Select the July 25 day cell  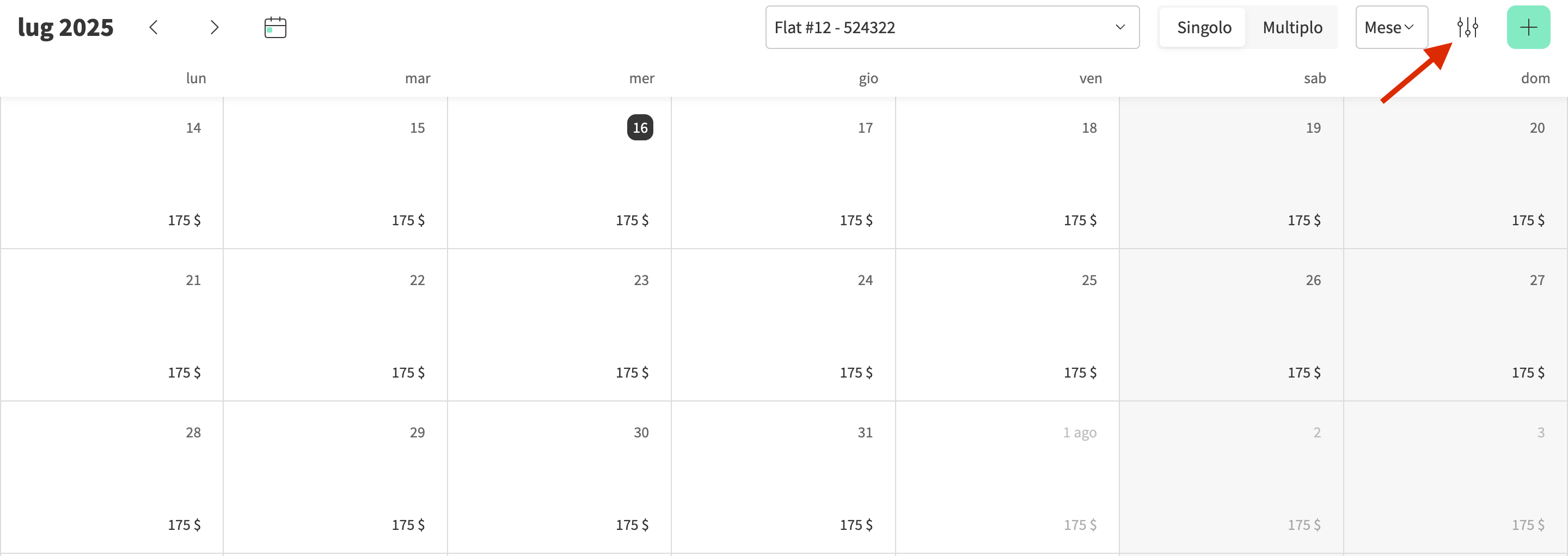(1007, 324)
